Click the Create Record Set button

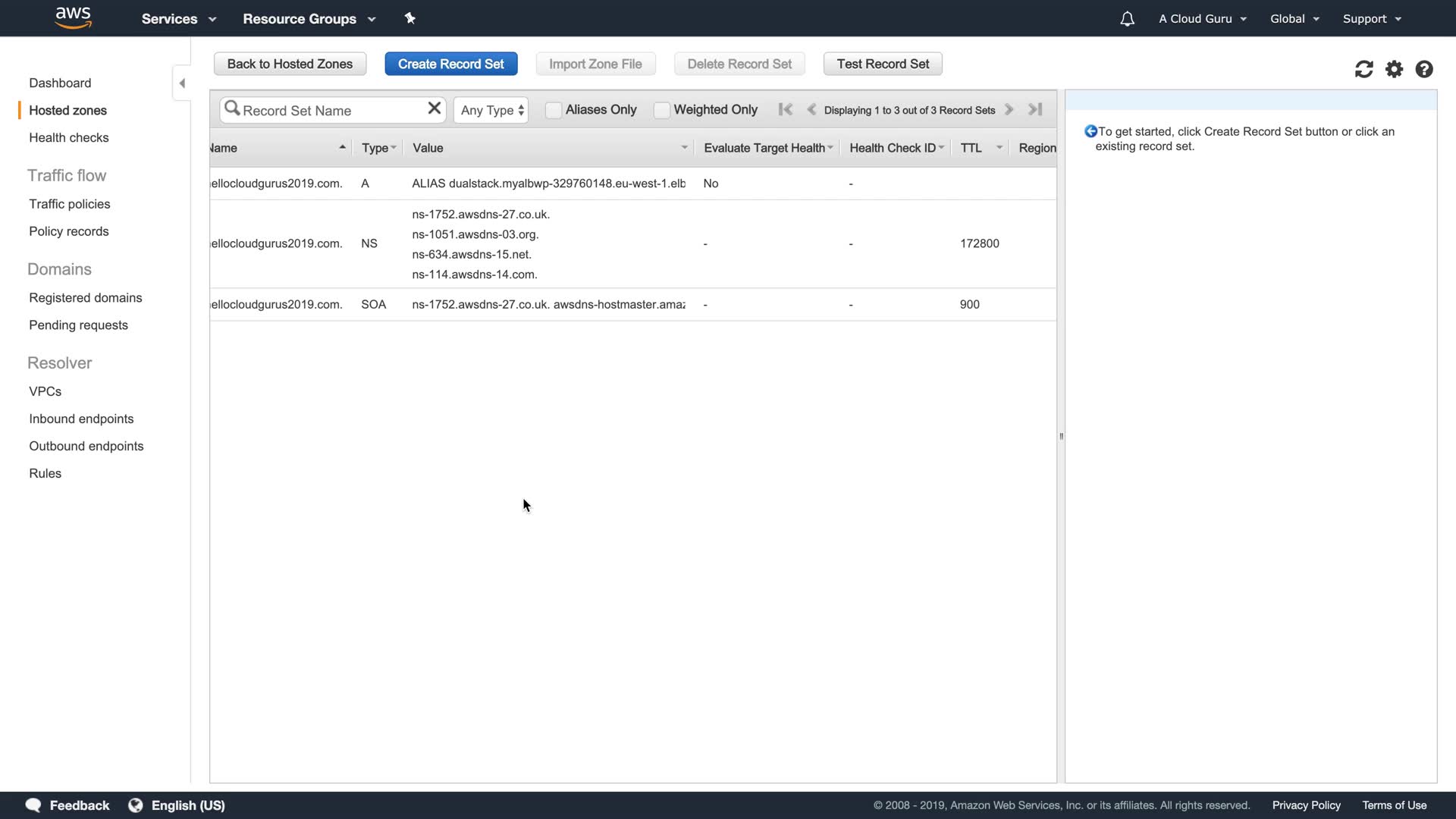point(450,64)
